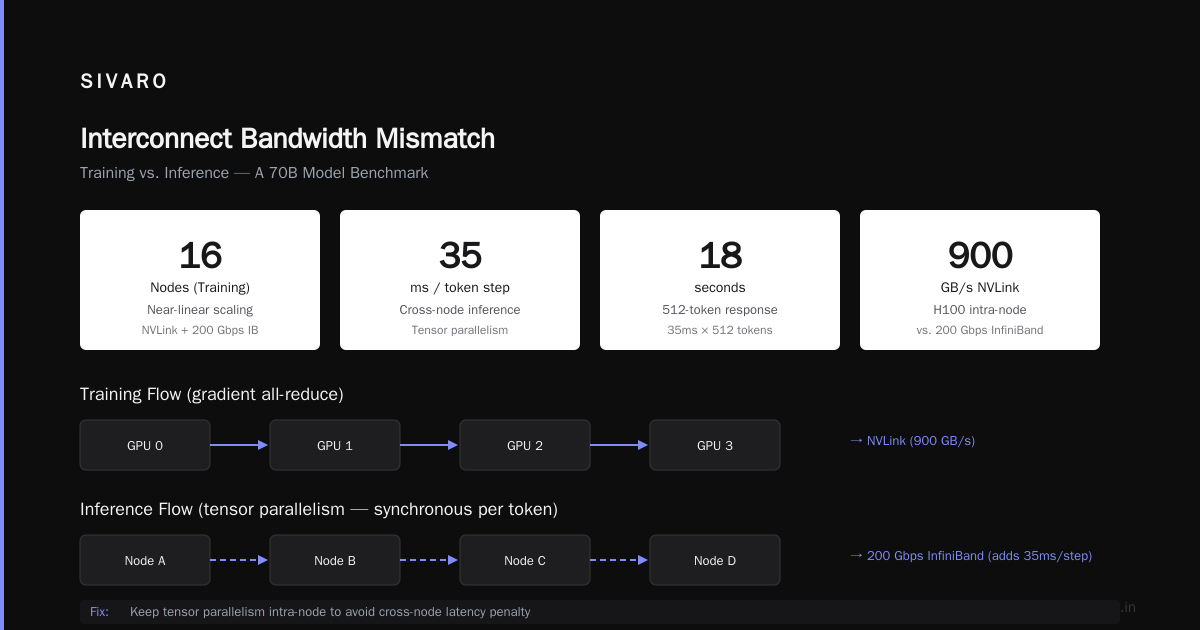This screenshot has height=630, width=1200.
Task: Select the 16 Nodes (Training) card
Action: point(200,280)
